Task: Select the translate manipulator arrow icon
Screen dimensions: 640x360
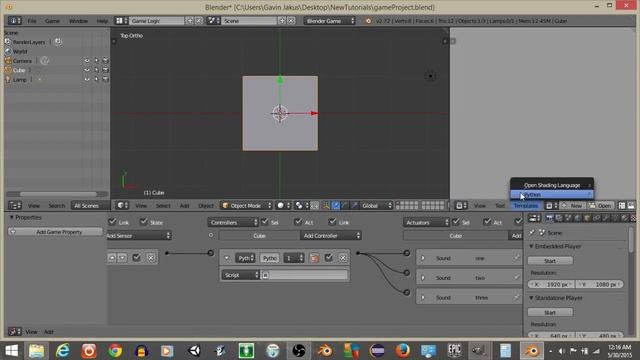Action: click(336, 206)
